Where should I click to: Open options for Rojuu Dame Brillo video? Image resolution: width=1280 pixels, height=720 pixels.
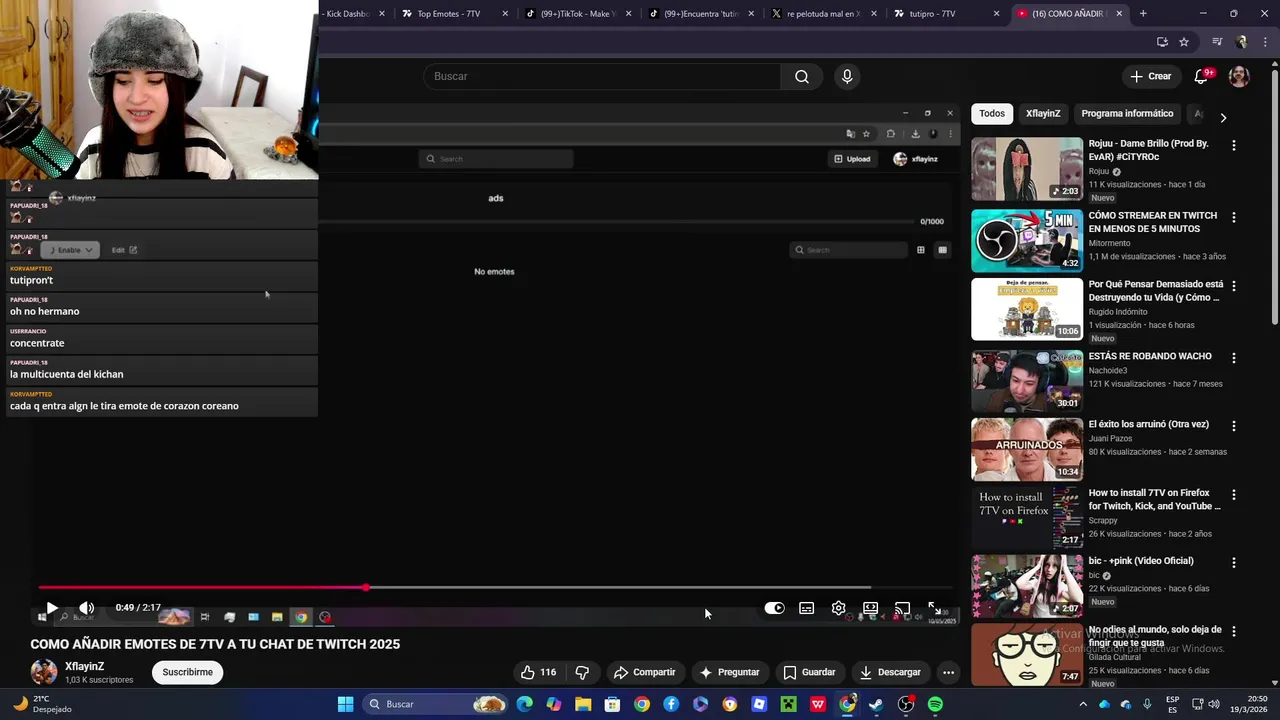pyautogui.click(x=1233, y=145)
